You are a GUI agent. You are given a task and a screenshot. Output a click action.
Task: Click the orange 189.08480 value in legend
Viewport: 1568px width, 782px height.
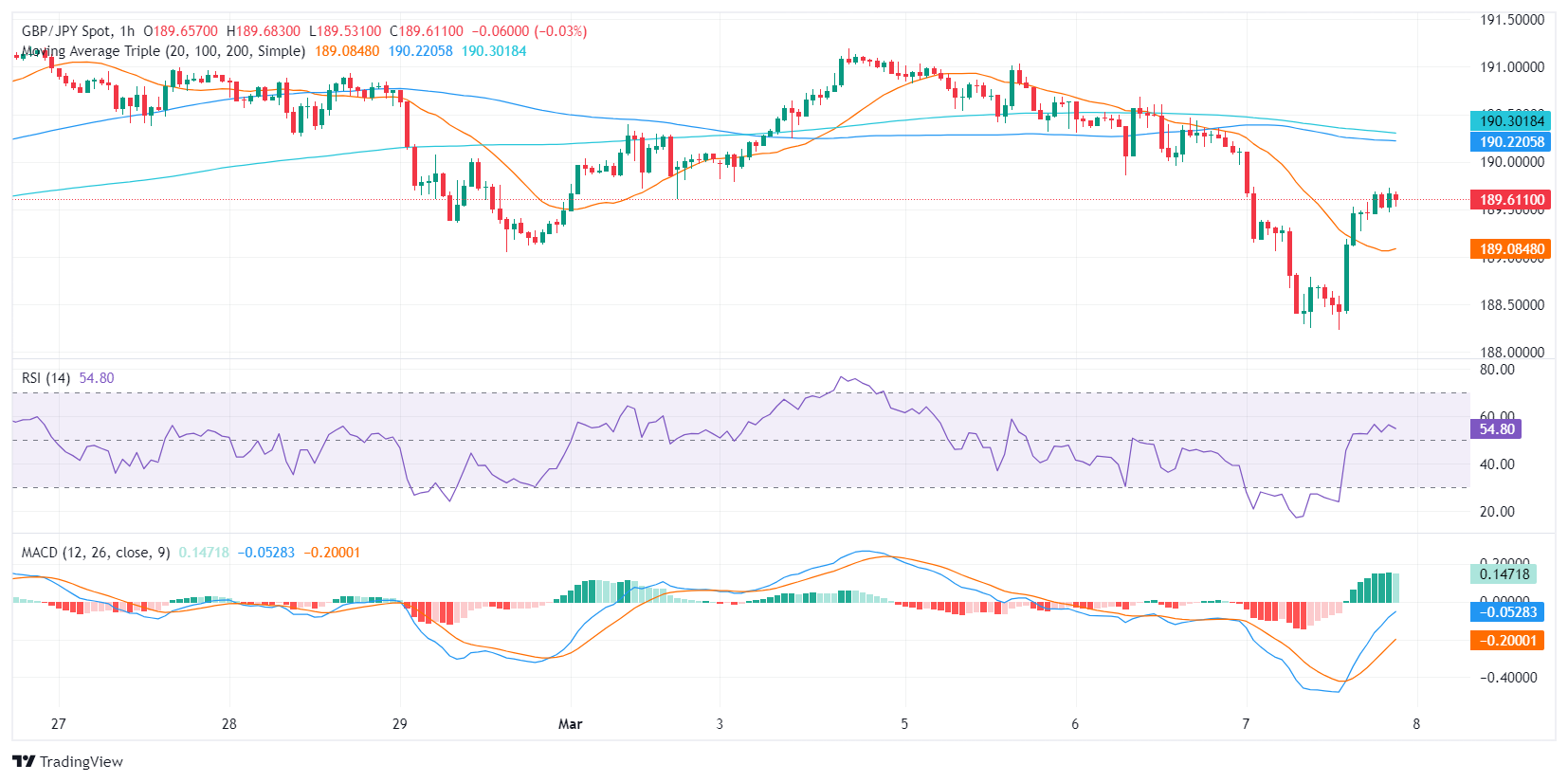pyautogui.click(x=347, y=51)
